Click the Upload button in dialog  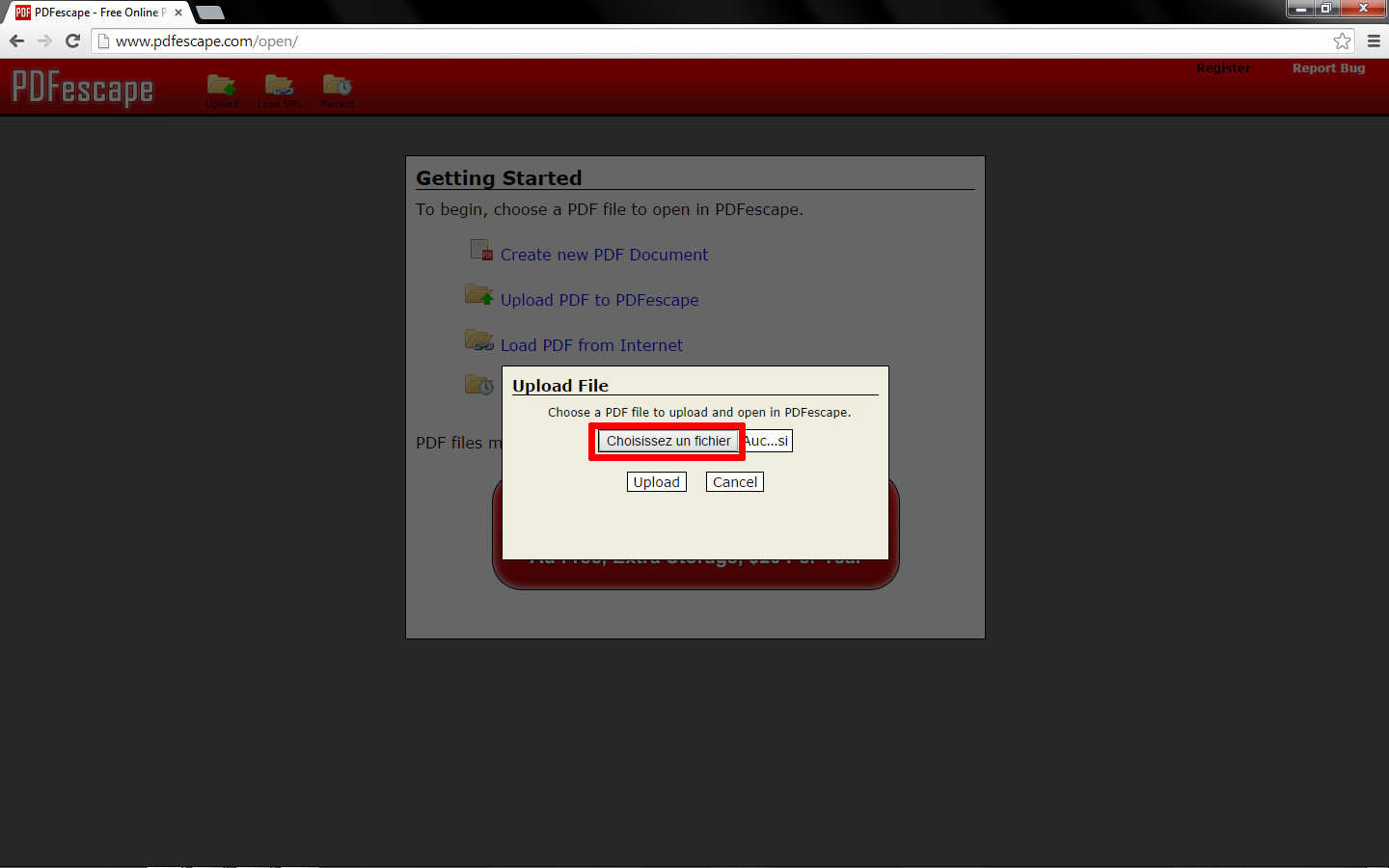click(657, 482)
